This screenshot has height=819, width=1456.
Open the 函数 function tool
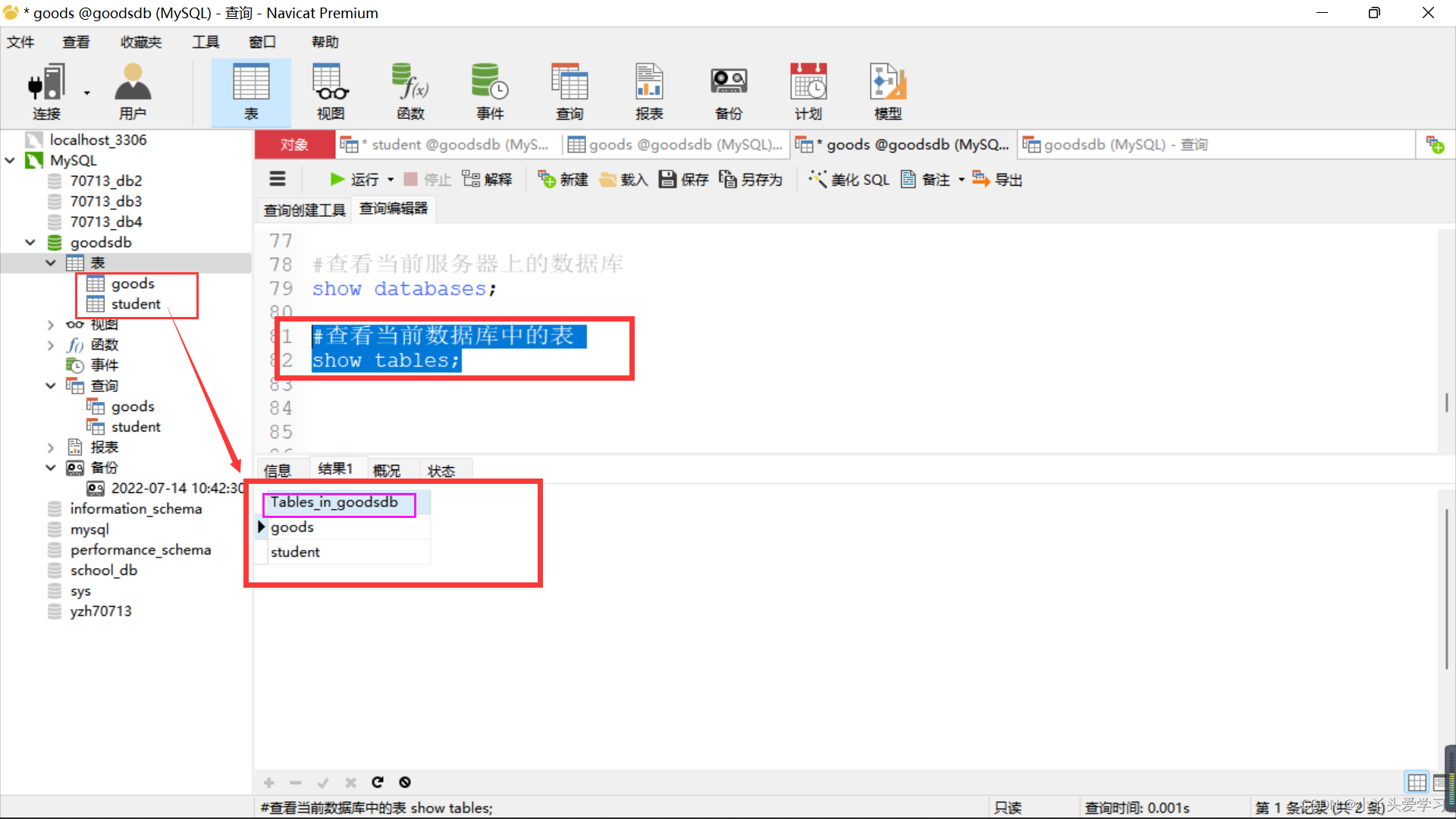(x=410, y=93)
